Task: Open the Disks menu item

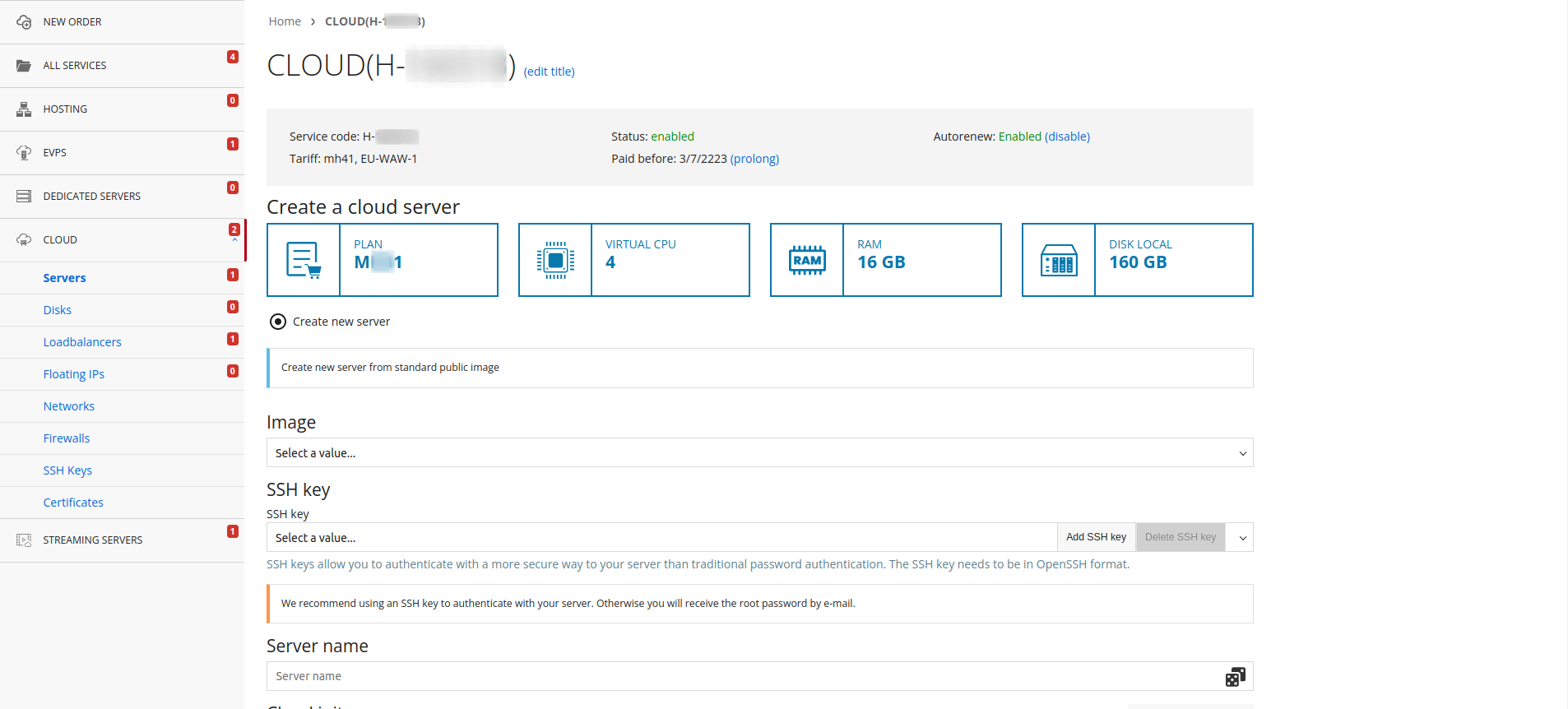Action: [58, 310]
